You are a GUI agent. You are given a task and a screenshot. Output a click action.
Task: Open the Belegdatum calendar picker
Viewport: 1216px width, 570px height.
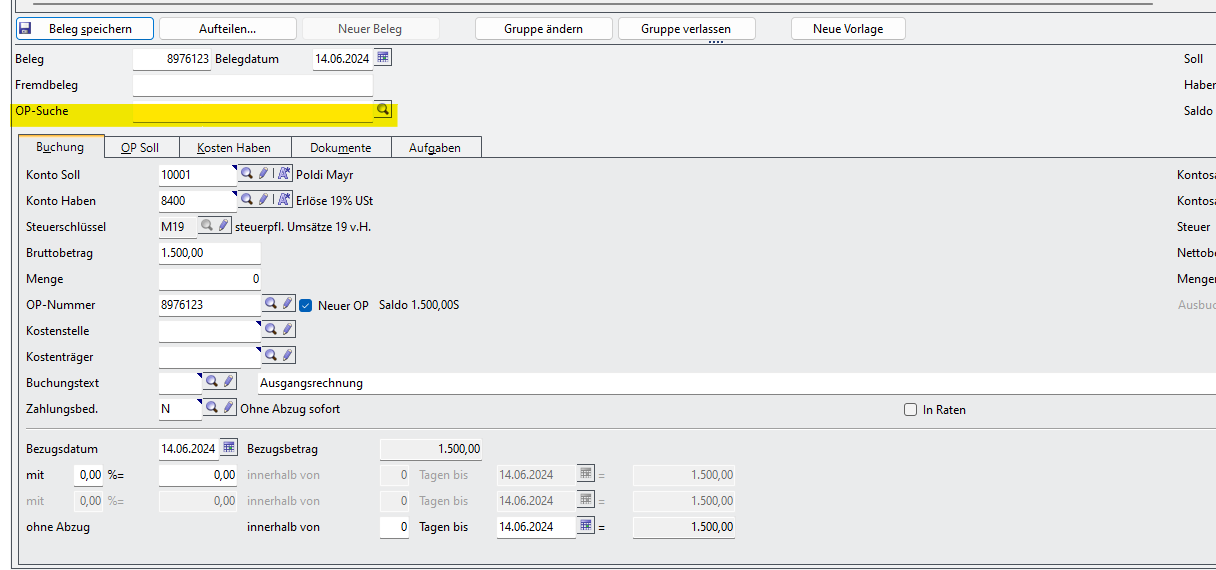[383, 58]
